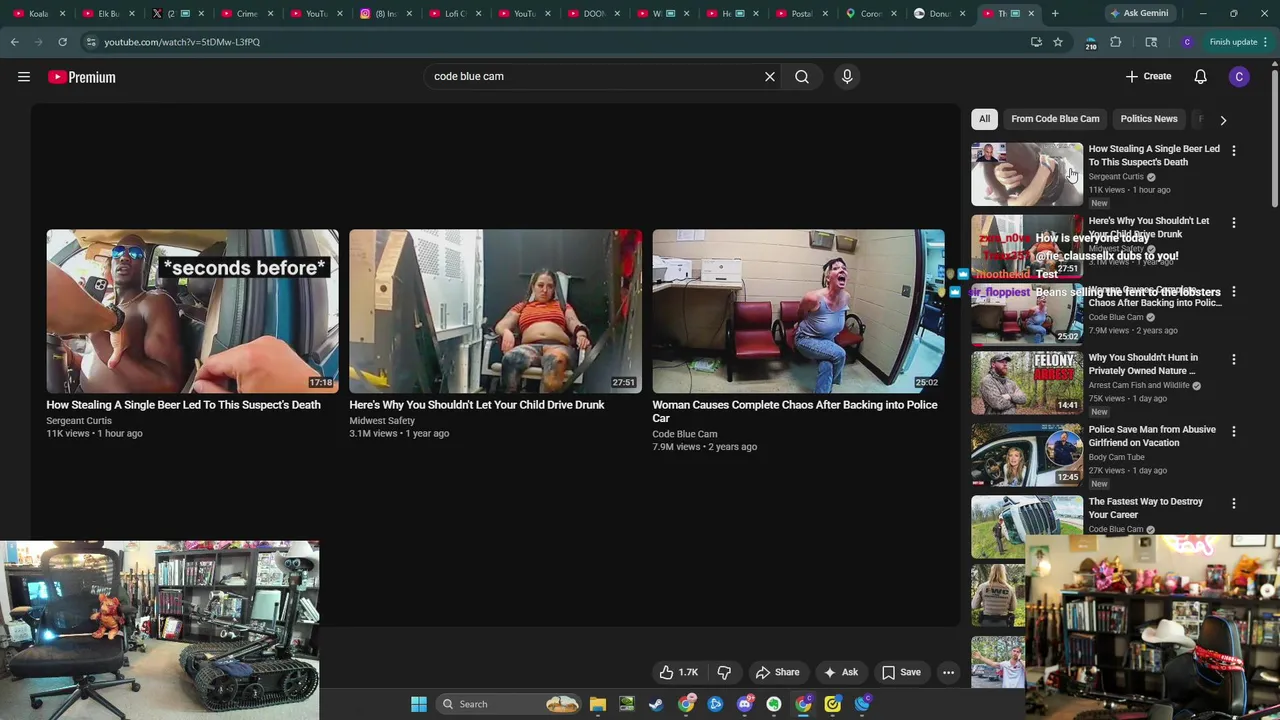Open the install app icon in address bar

tap(1036, 42)
